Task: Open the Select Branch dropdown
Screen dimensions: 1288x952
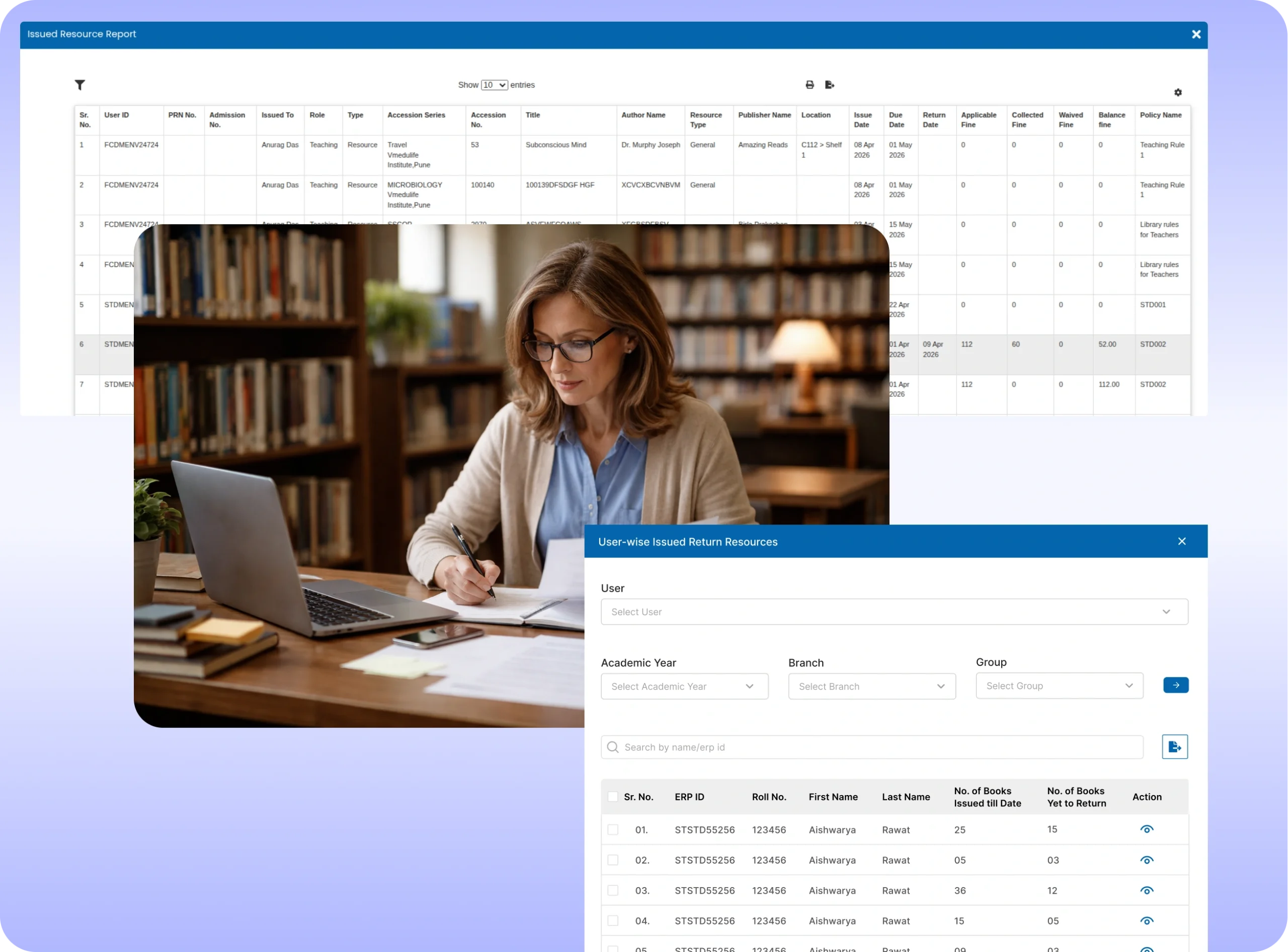Action: (871, 686)
